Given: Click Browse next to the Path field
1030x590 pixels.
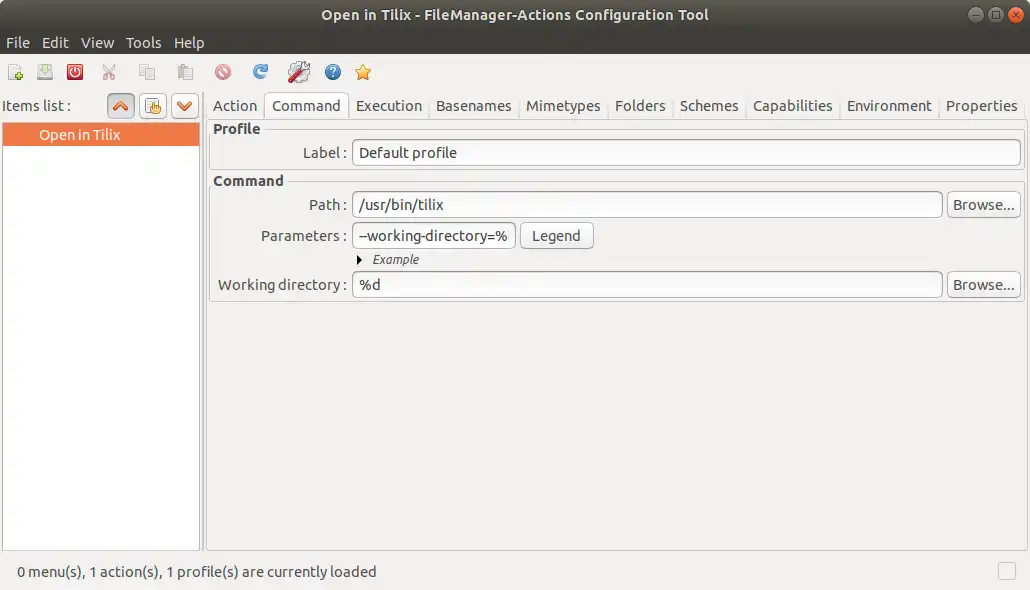Looking at the screenshot, I should [983, 205].
